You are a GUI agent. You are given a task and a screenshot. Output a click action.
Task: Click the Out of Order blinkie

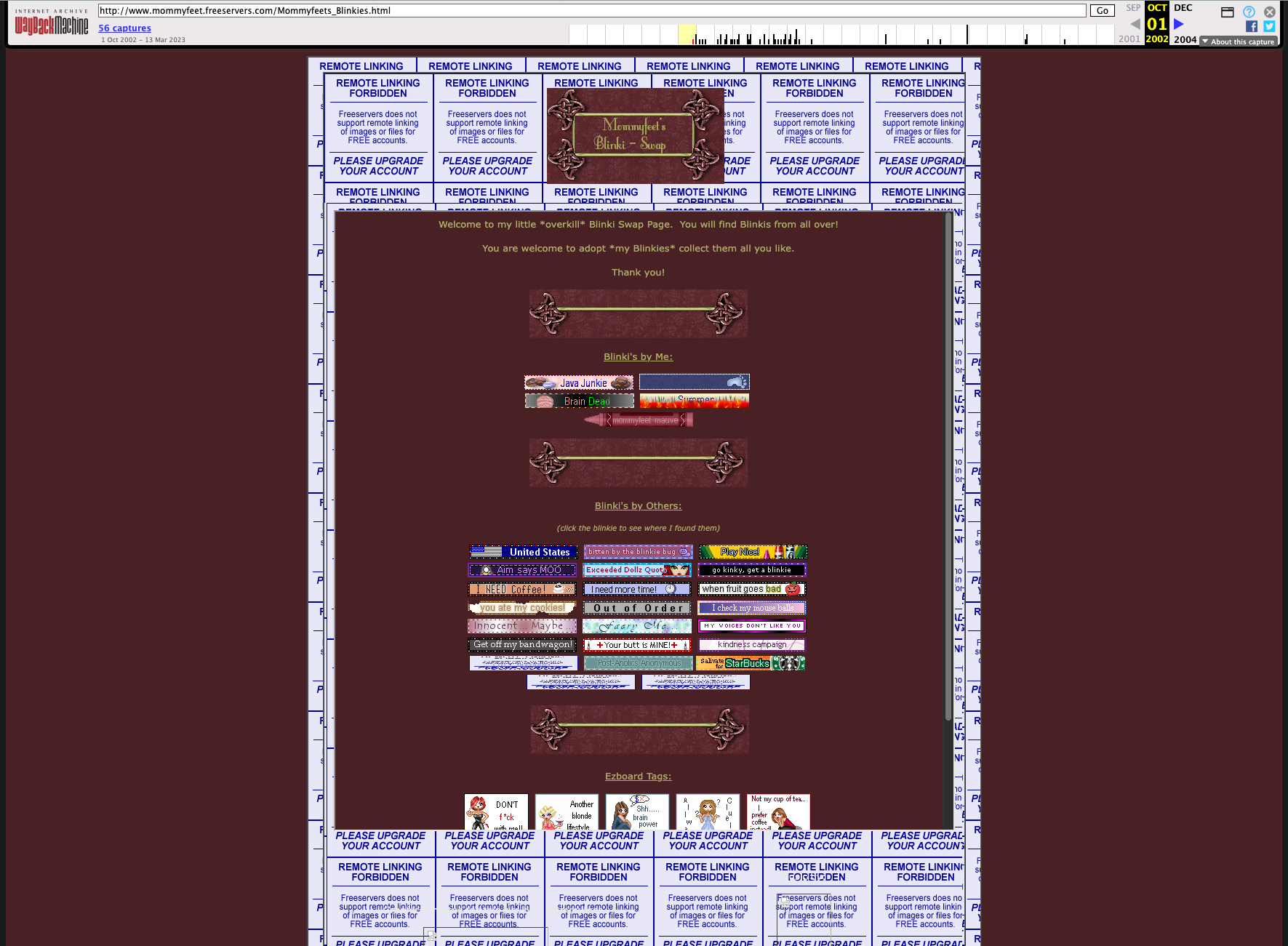(x=637, y=608)
